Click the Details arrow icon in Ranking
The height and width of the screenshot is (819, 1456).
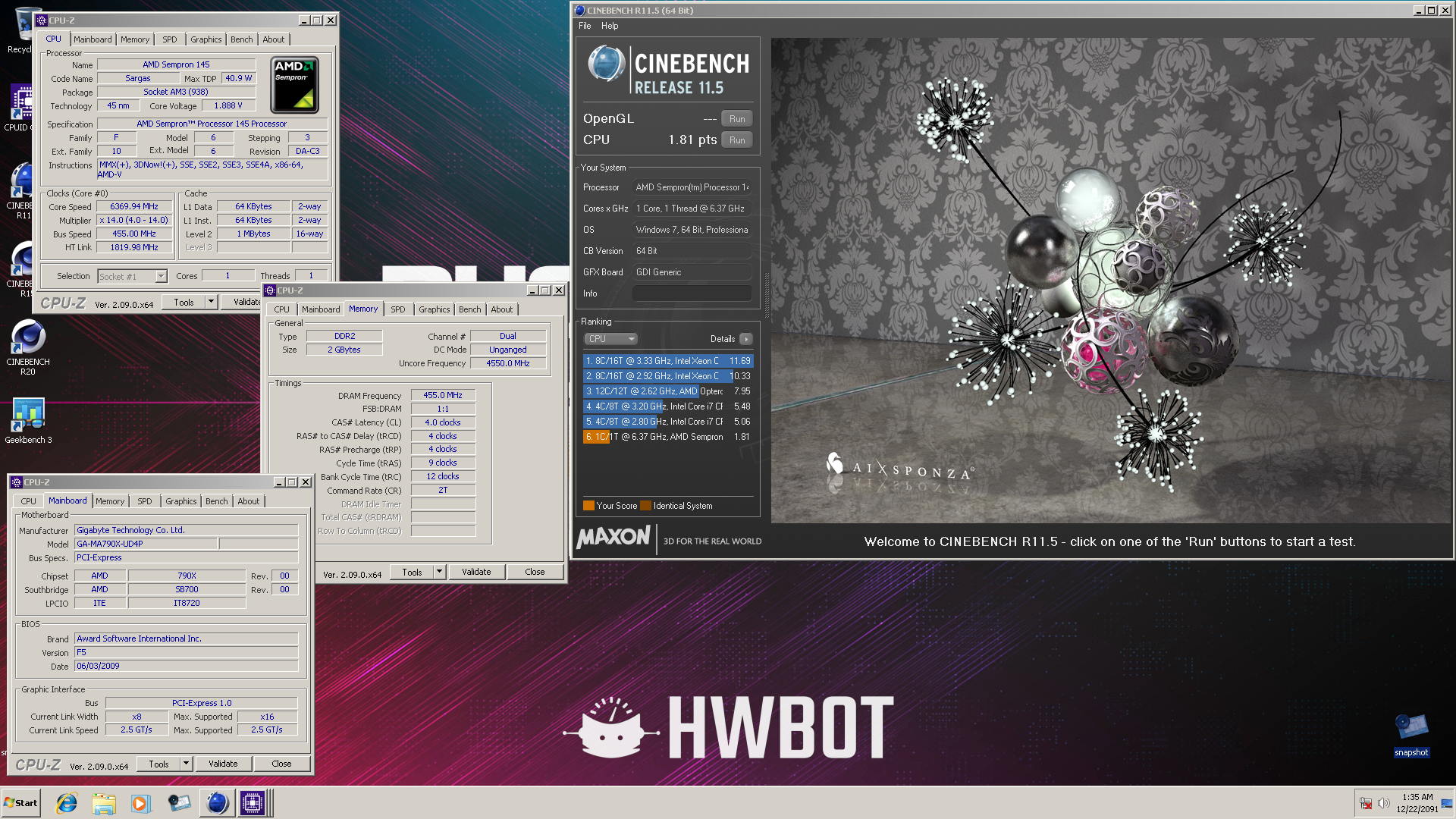click(x=746, y=339)
